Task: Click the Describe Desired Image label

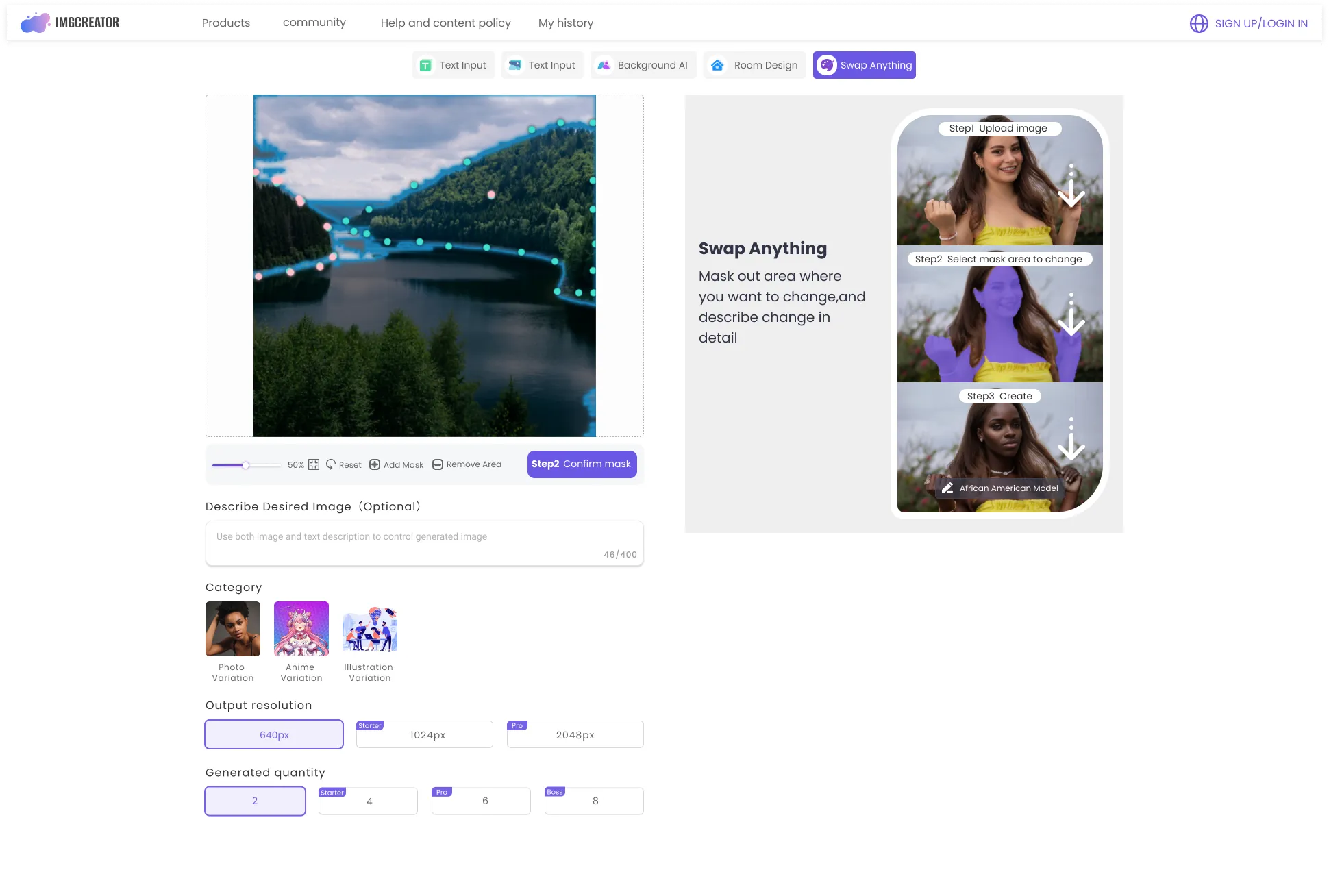Action: pyautogui.click(x=313, y=506)
